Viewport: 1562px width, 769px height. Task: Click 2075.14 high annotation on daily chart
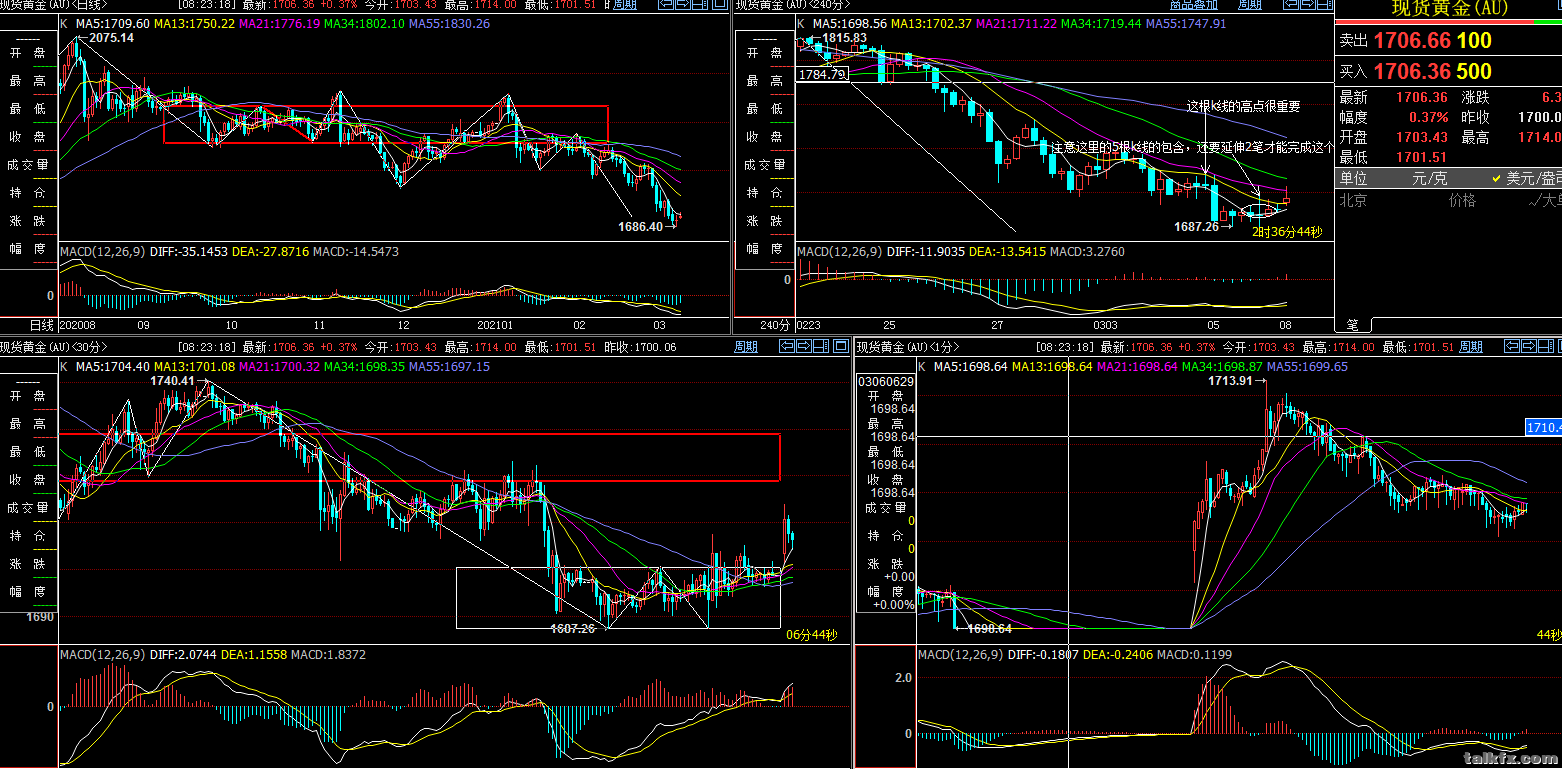[x=112, y=38]
